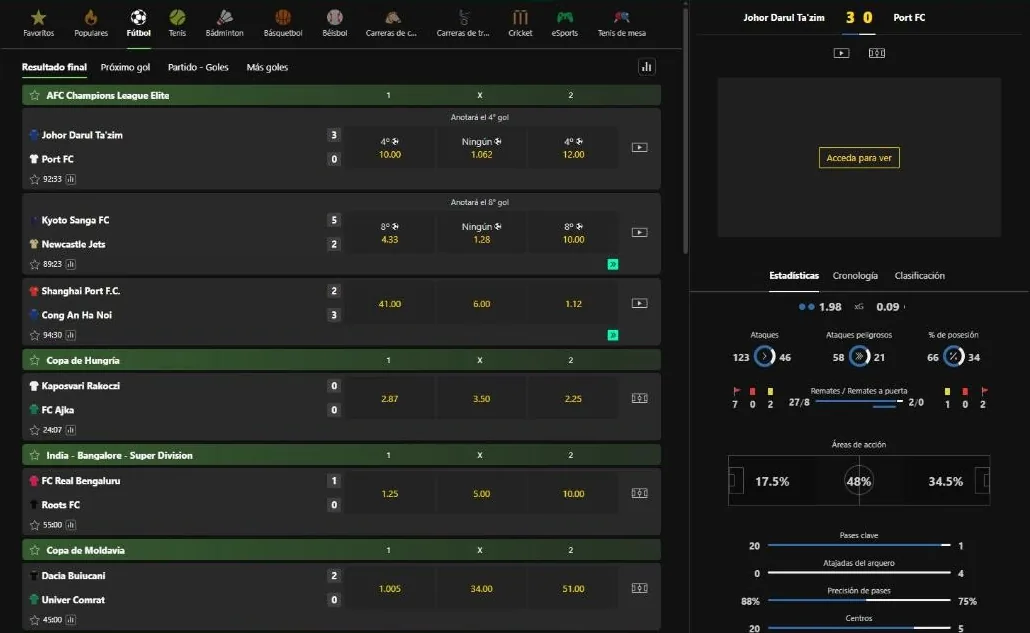Switch to Próximo gol market tab
Screen dimensions: 1030x633
pyautogui.click(x=125, y=67)
